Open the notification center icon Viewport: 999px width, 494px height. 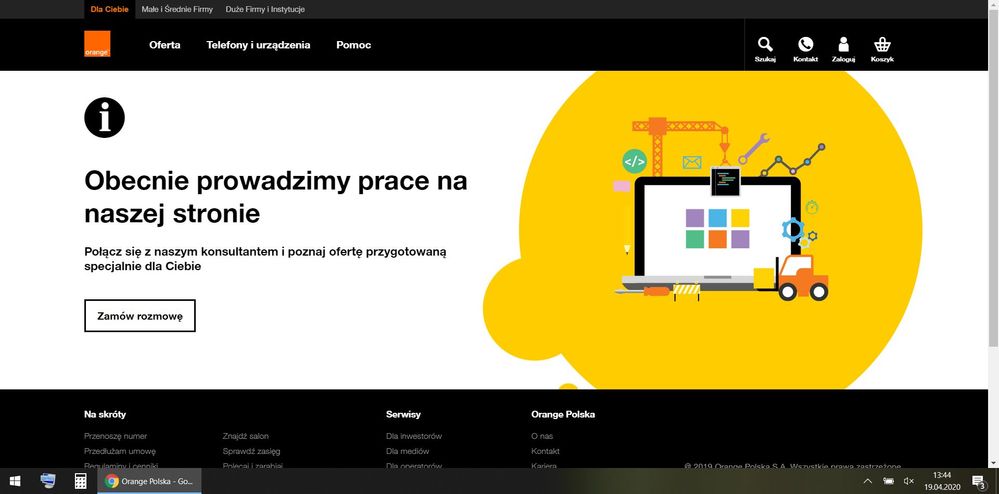point(979,481)
